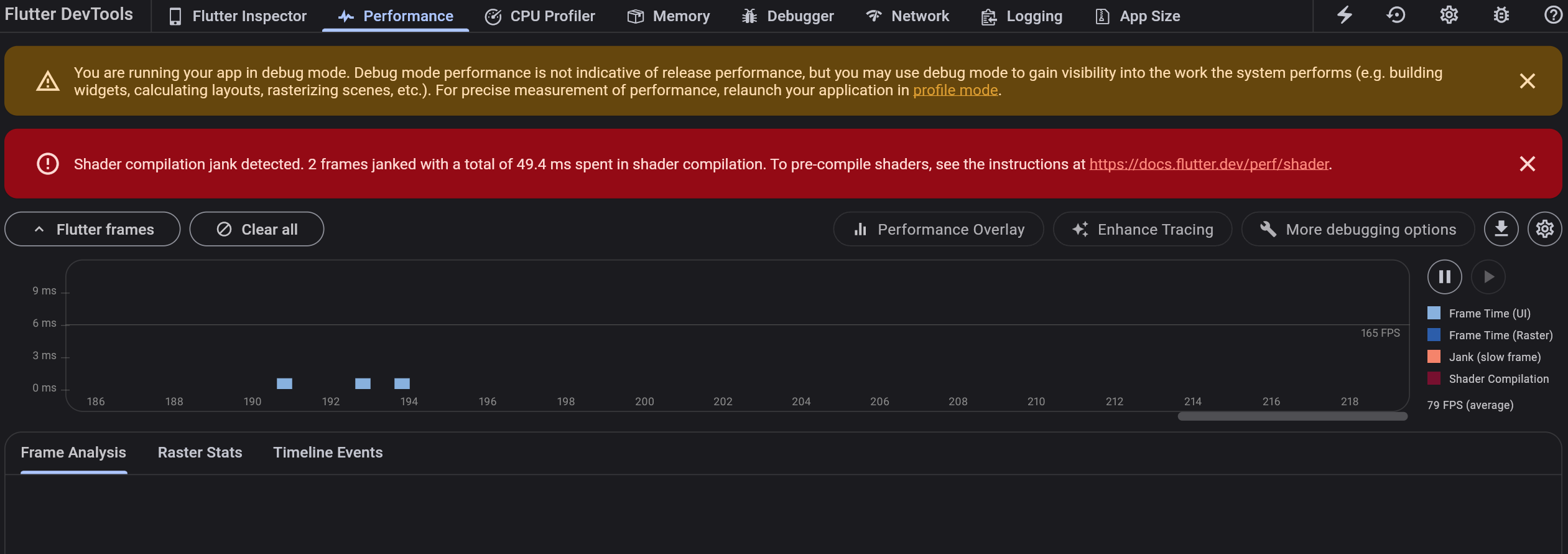
Task: Click the resume frame recording button
Action: [x=1488, y=277]
